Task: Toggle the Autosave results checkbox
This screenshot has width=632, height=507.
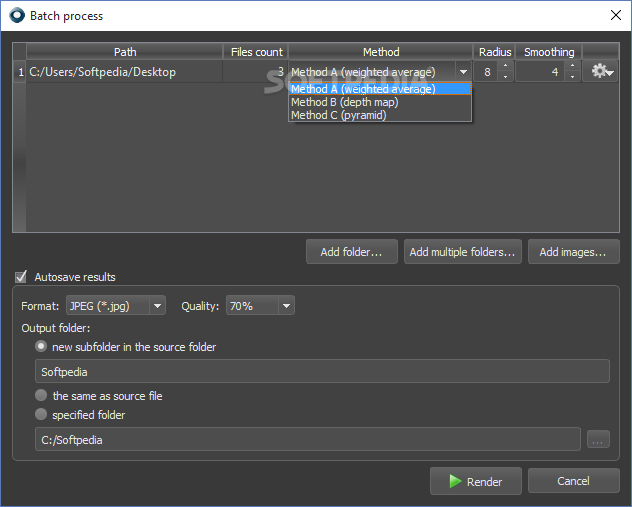Action: (x=21, y=277)
